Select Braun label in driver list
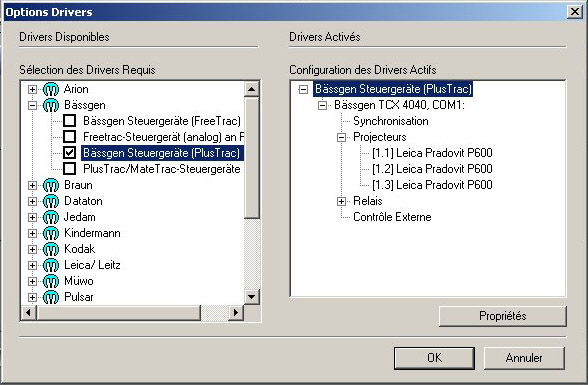 pos(78,185)
